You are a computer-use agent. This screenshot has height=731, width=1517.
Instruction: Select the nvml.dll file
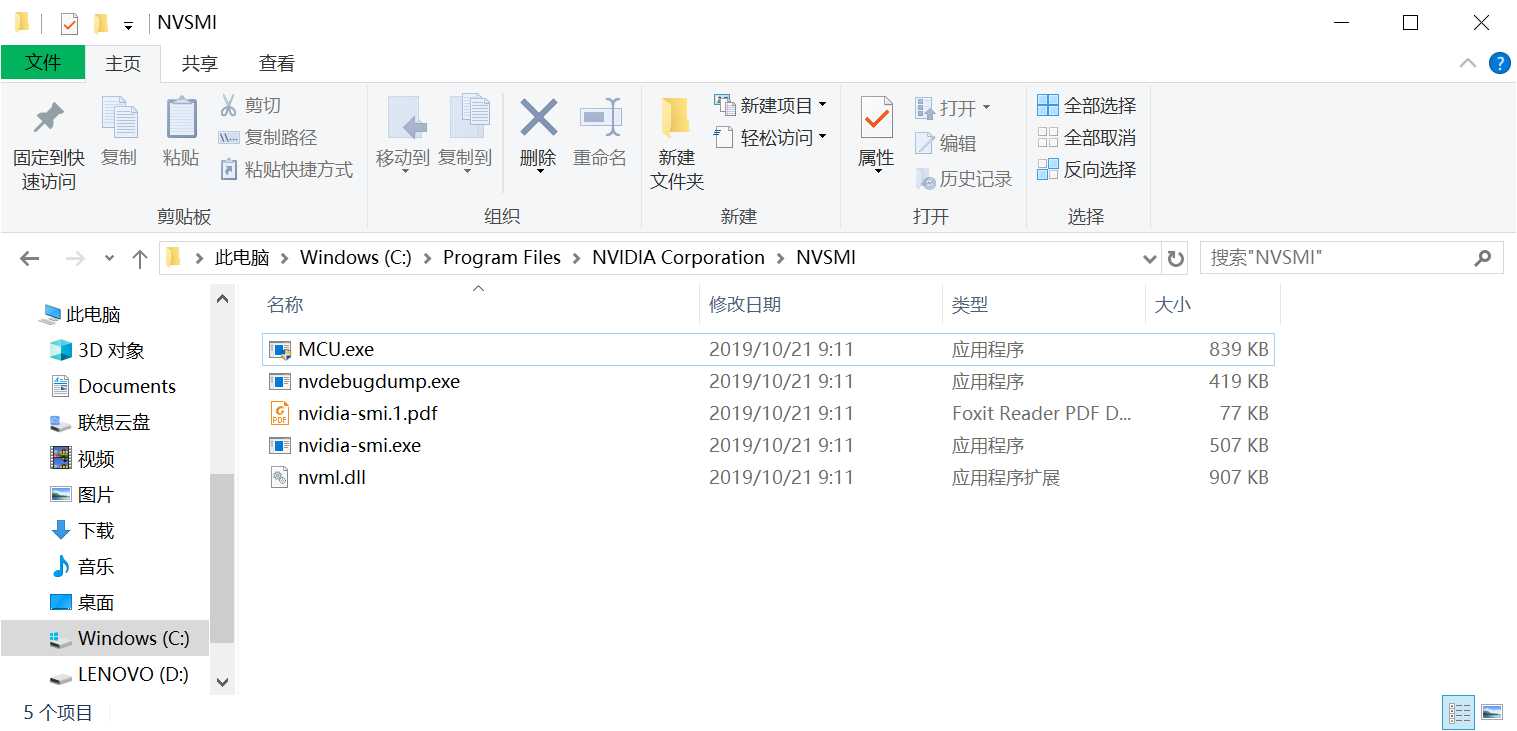[768, 478]
